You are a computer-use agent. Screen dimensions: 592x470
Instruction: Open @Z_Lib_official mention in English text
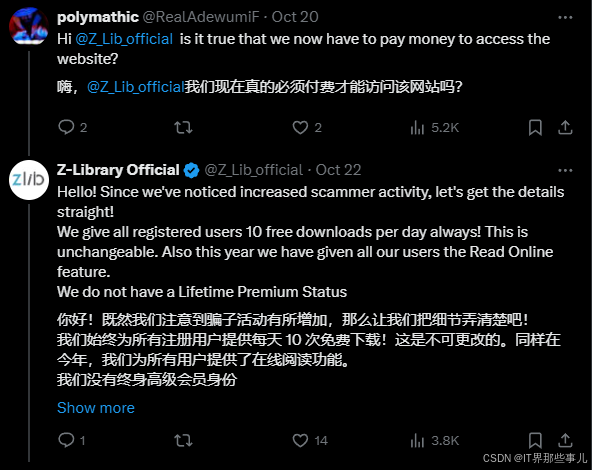pyautogui.click(x=124, y=39)
